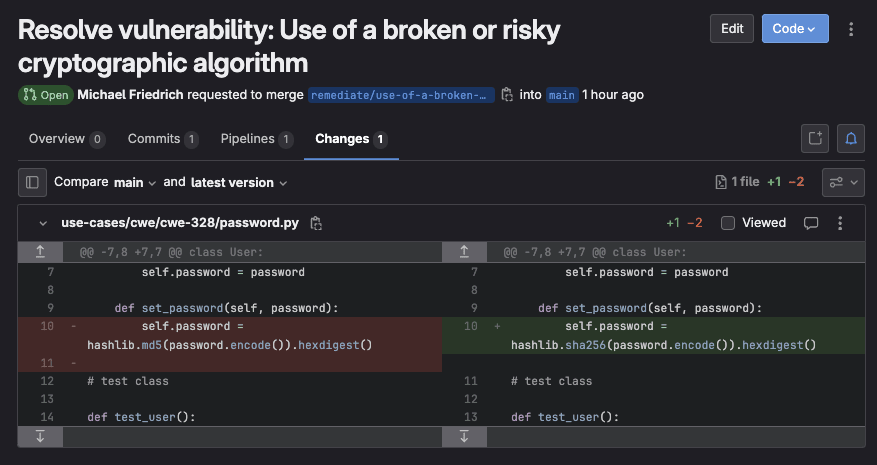This screenshot has height=465, width=877.
Task: Toggle merge request notifications bell
Action: [x=851, y=138]
